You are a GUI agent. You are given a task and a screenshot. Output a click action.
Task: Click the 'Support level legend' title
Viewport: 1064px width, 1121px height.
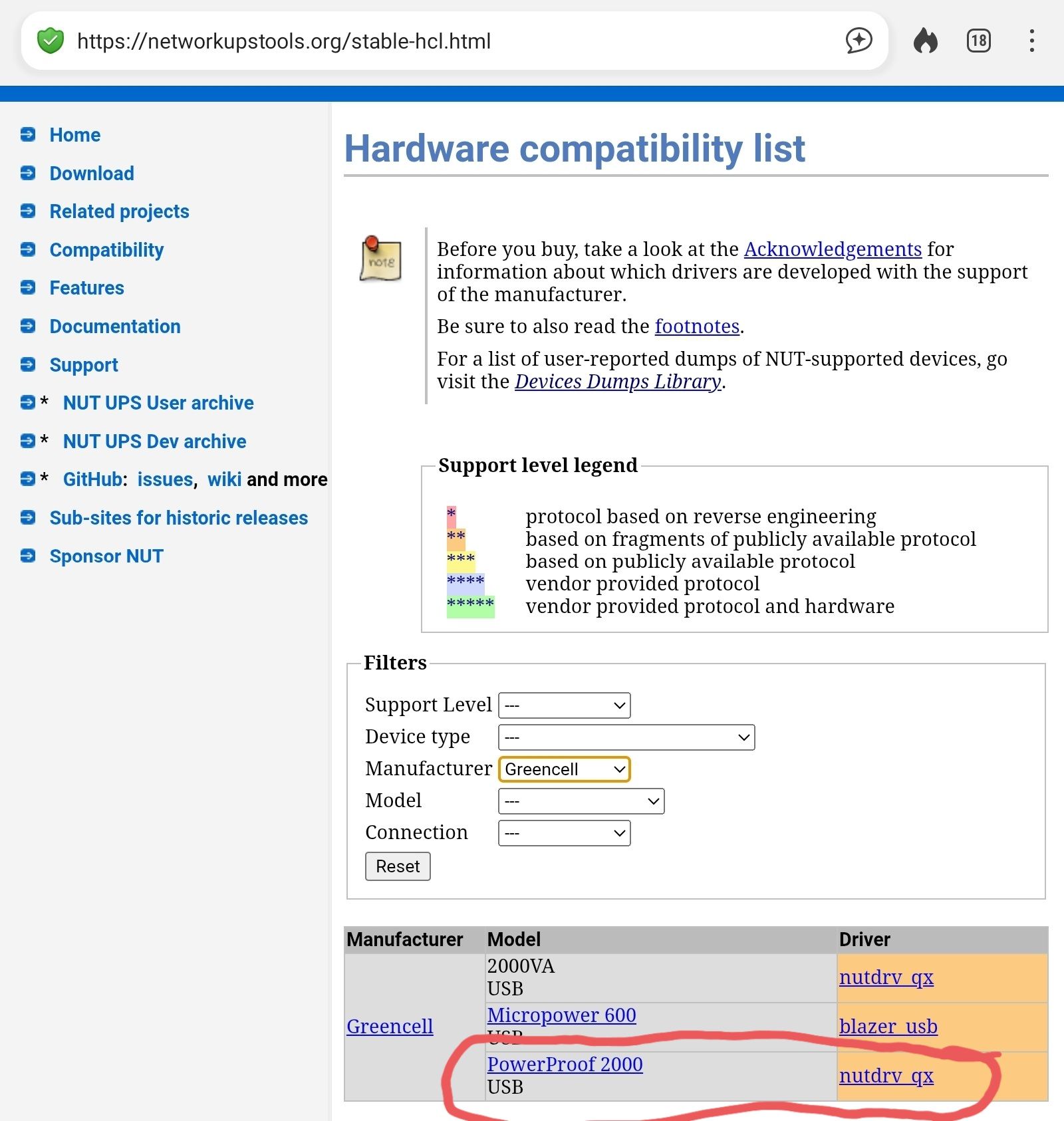pos(538,465)
